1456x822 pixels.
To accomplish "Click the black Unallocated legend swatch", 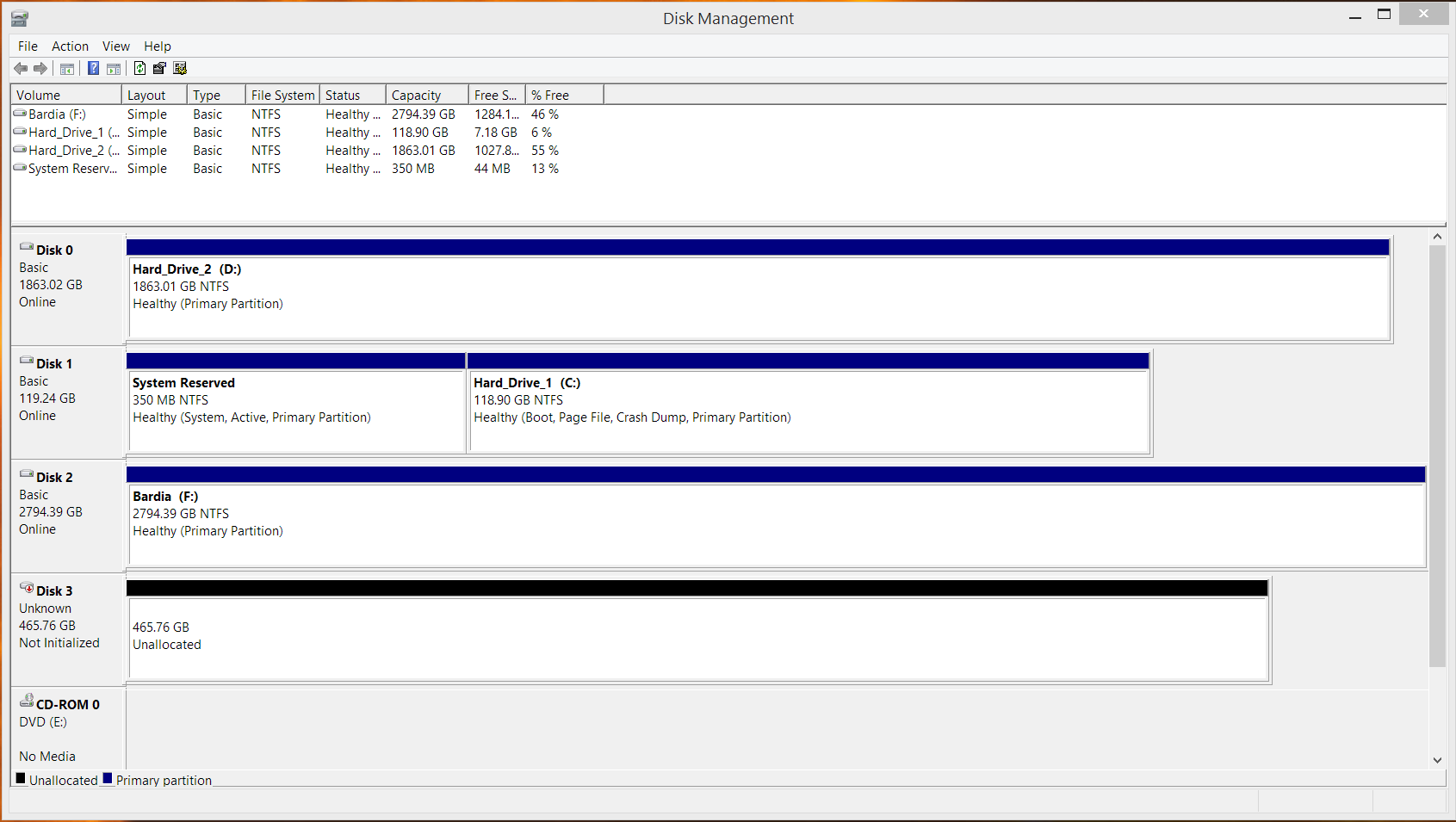I will (x=21, y=778).
